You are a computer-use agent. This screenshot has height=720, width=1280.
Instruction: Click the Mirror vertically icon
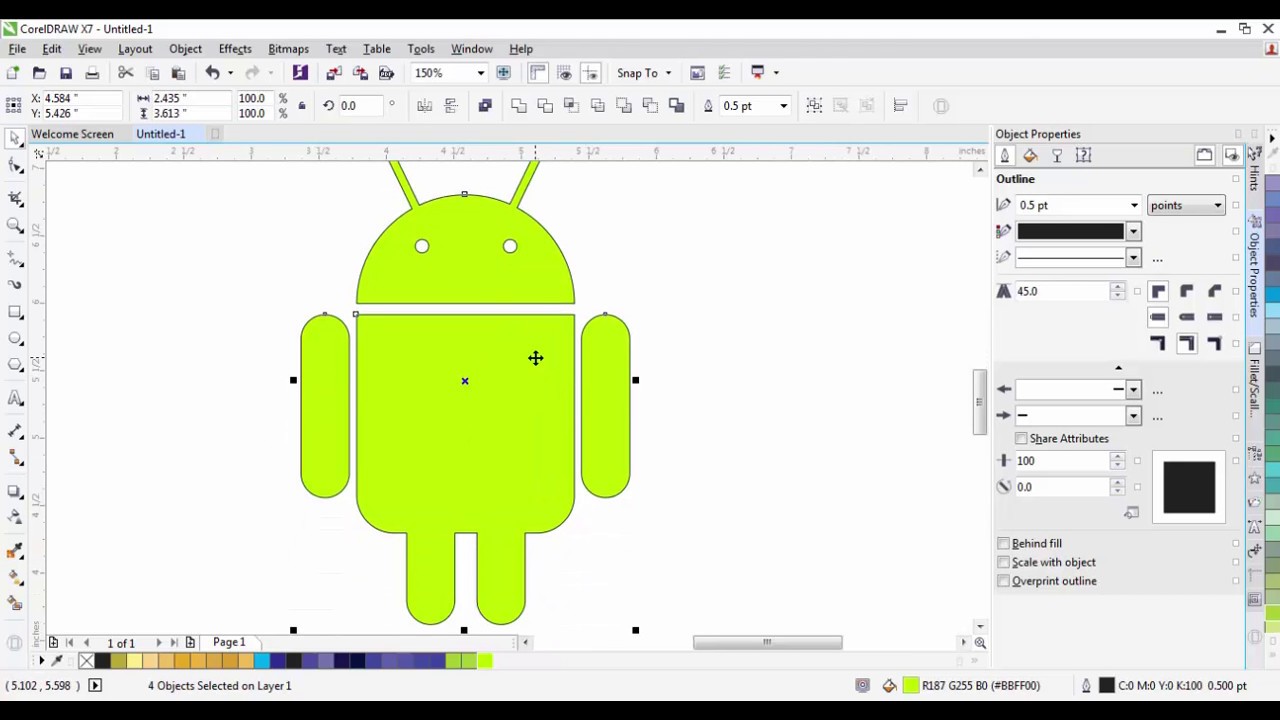[x=450, y=106]
